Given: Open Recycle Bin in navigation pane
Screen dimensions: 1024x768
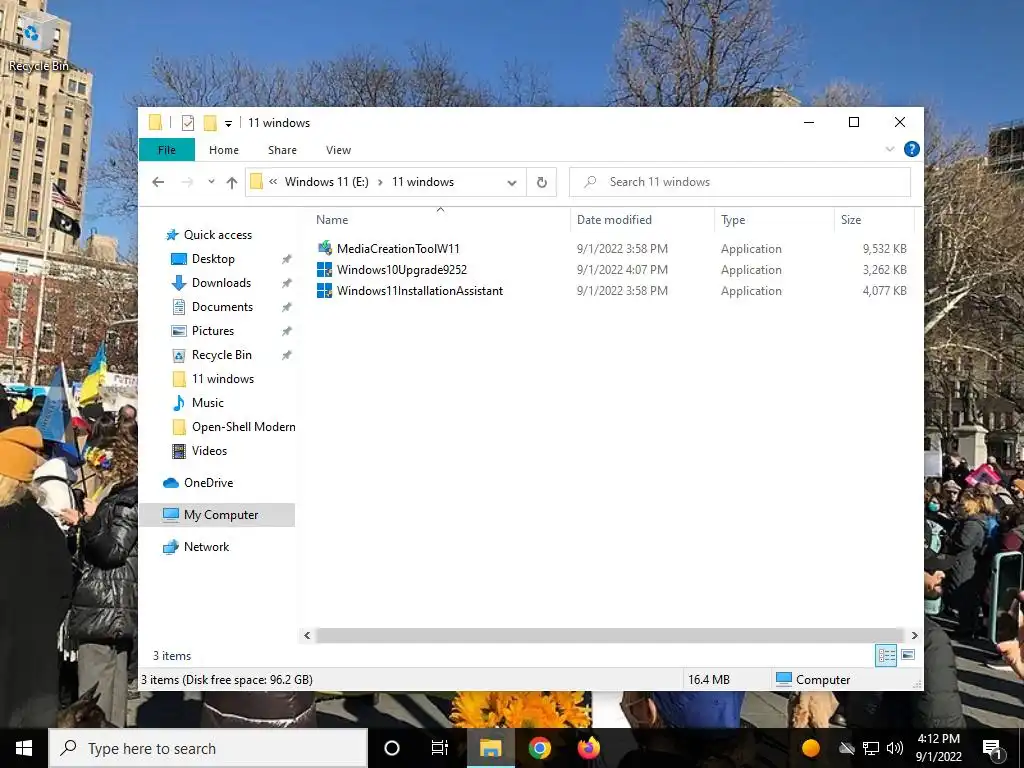Looking at the screenshot, I should (221, 355).
